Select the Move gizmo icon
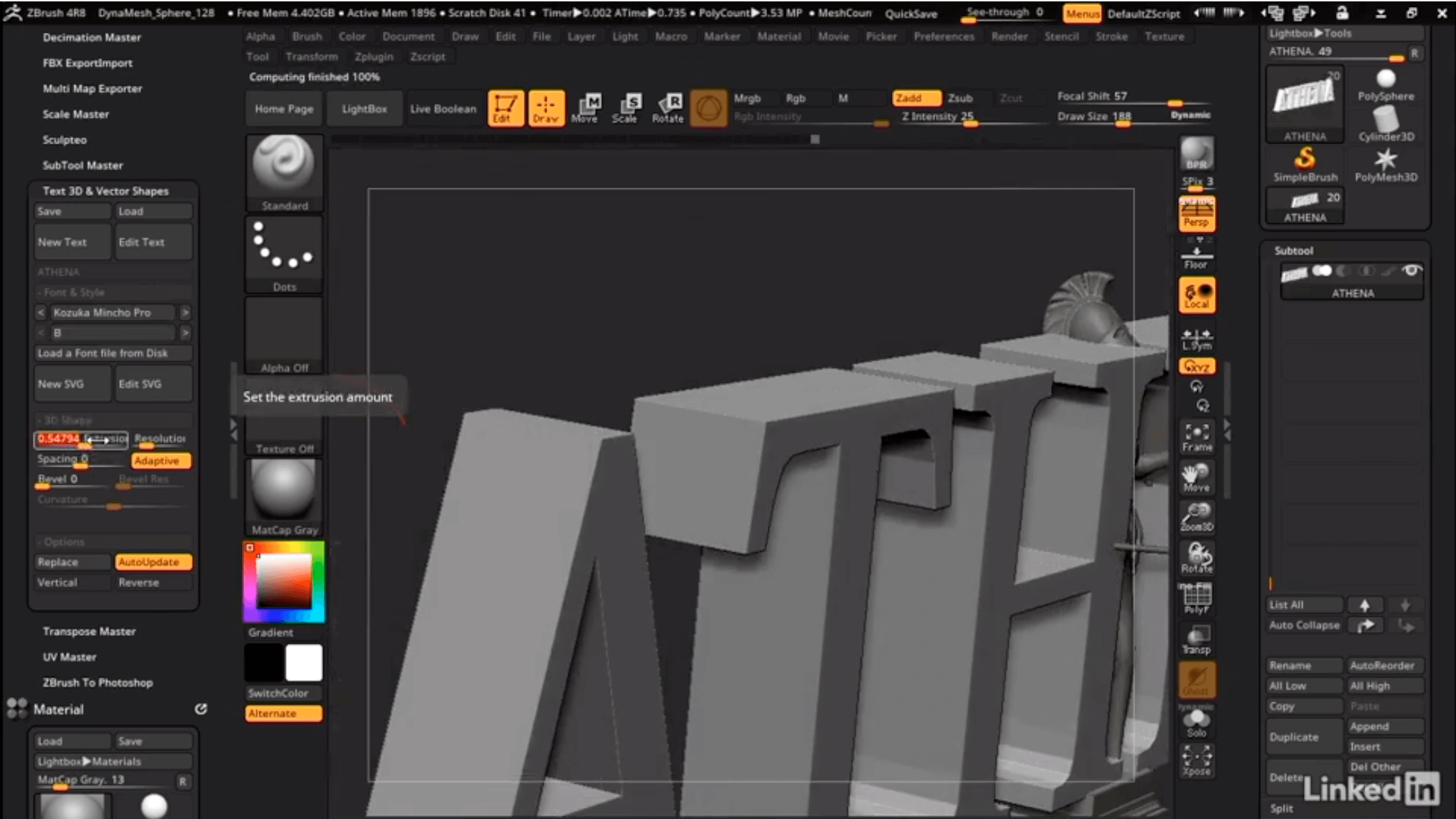Viewport: 1456px width, 819px height. [x=586, y=109]
